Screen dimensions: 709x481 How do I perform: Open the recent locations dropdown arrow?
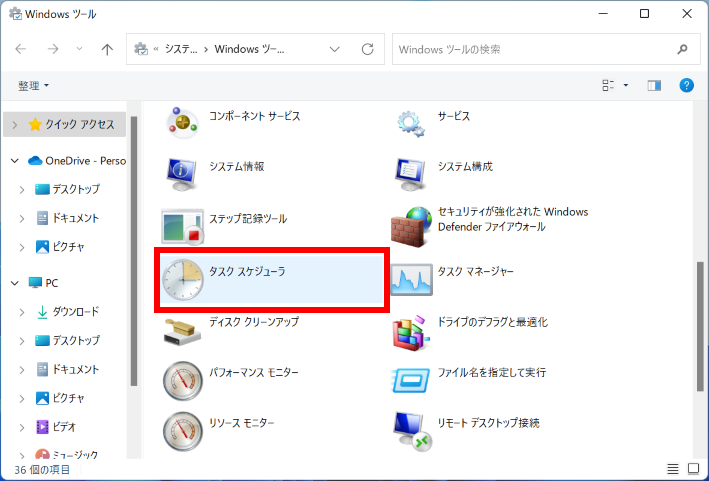79,49
